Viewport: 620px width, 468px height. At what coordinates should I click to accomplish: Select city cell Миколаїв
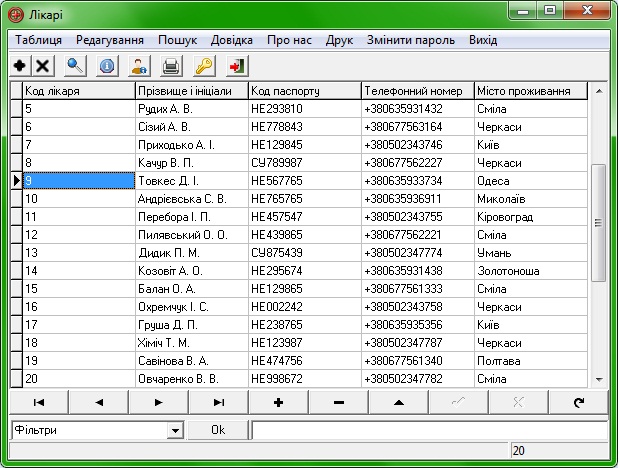(531, 199)
